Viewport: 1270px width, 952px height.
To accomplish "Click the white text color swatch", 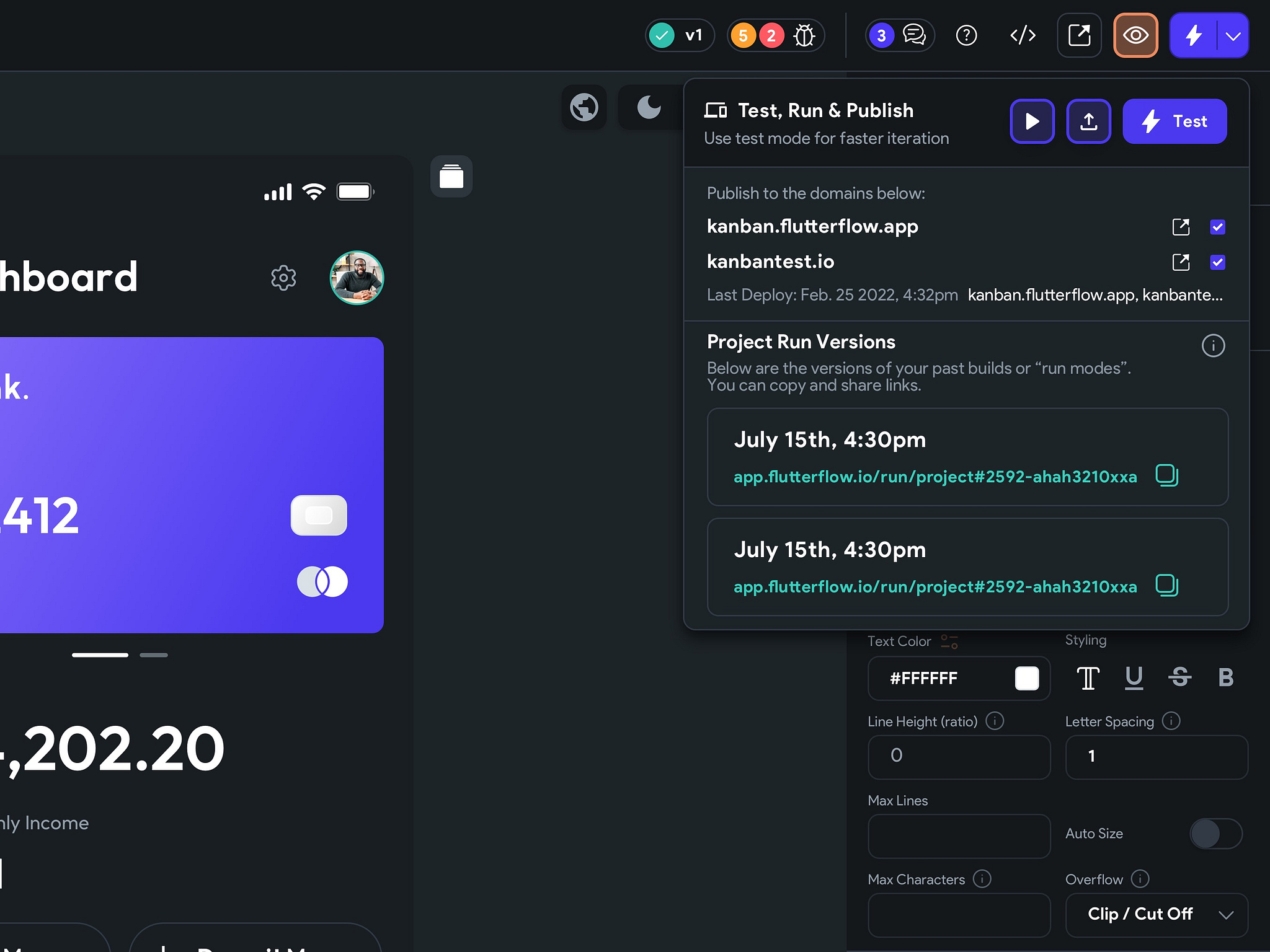I will [x=1026, y=678].
